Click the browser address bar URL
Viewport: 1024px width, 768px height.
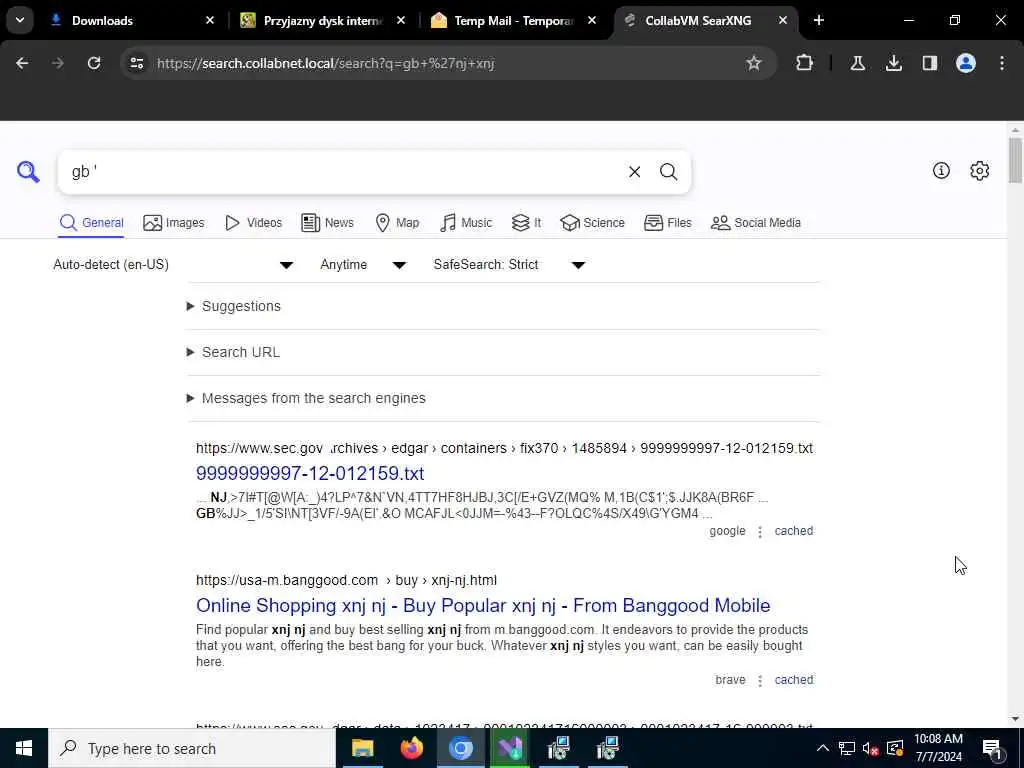pyautogui.click(x=325, y=63)
